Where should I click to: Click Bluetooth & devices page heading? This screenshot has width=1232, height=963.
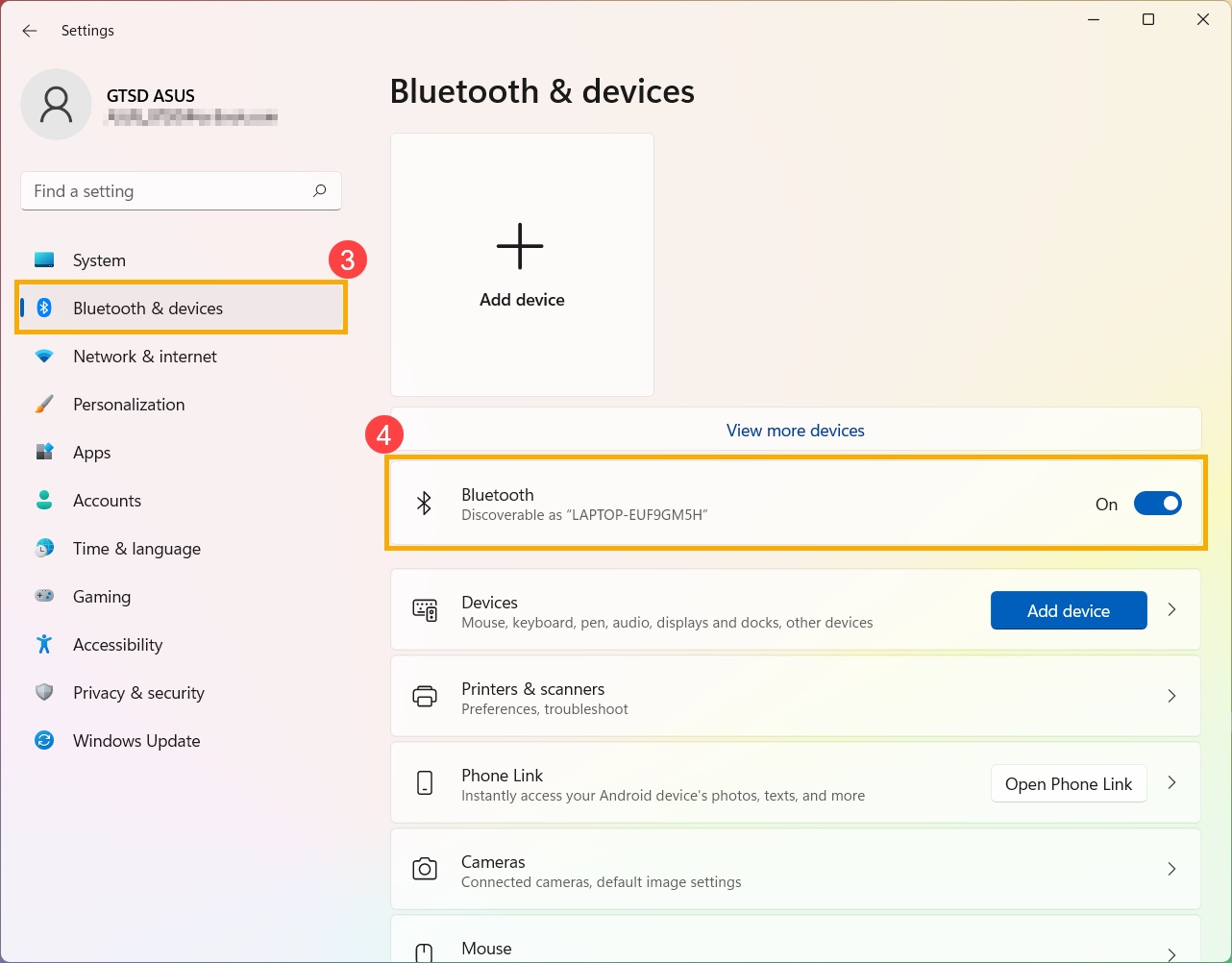click(542, 91)
